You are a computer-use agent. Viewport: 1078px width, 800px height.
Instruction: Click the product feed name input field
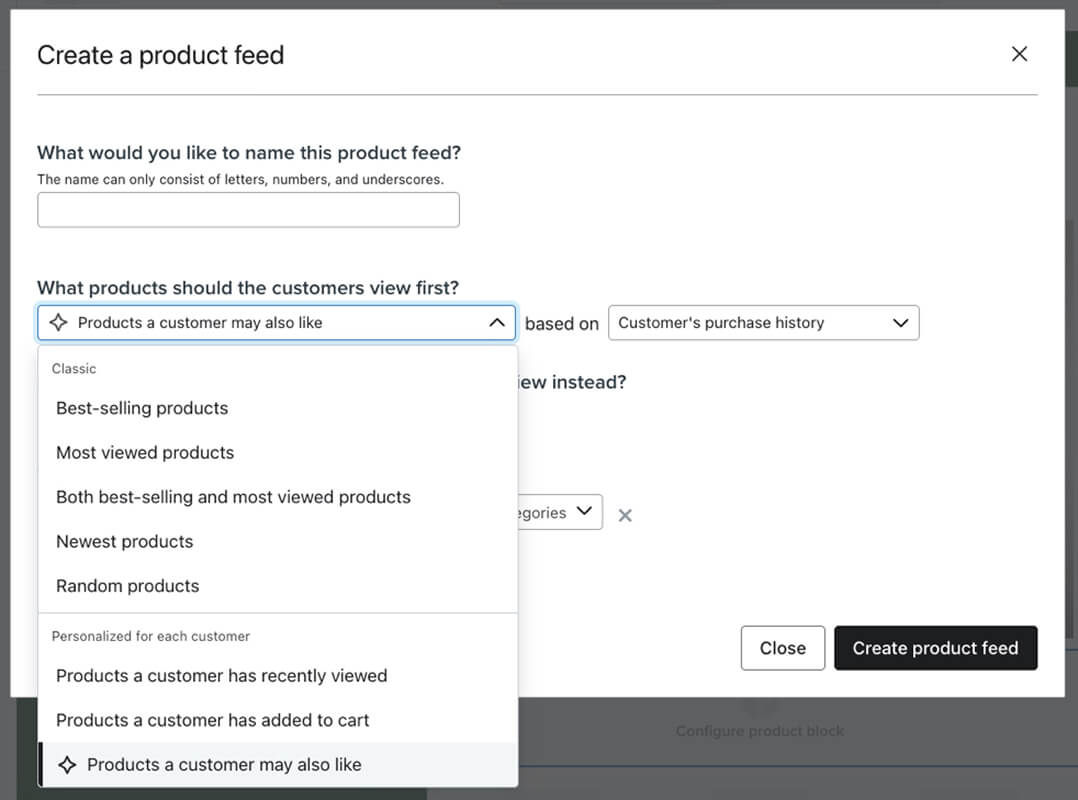click(248, 209)
